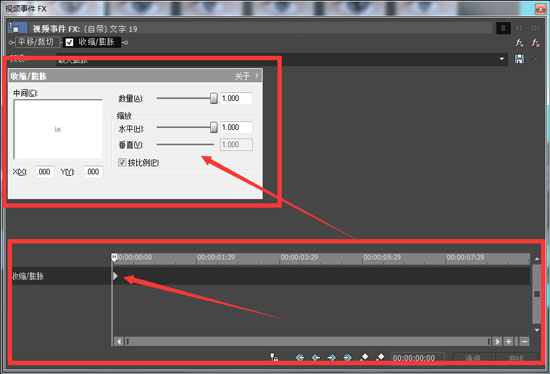This screenshot has height=374, width=550.
Task: Click the plug-in chain fx add button
Action: point(520,43)
